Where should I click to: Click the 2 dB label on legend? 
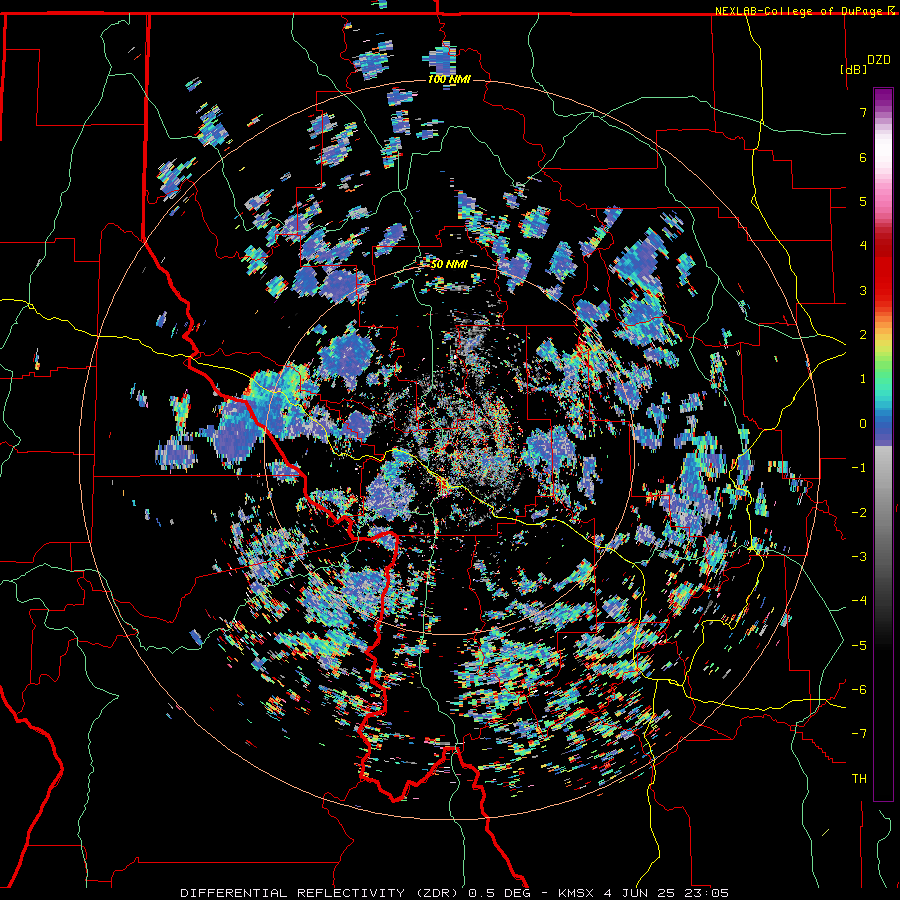[x=863, y=335]
